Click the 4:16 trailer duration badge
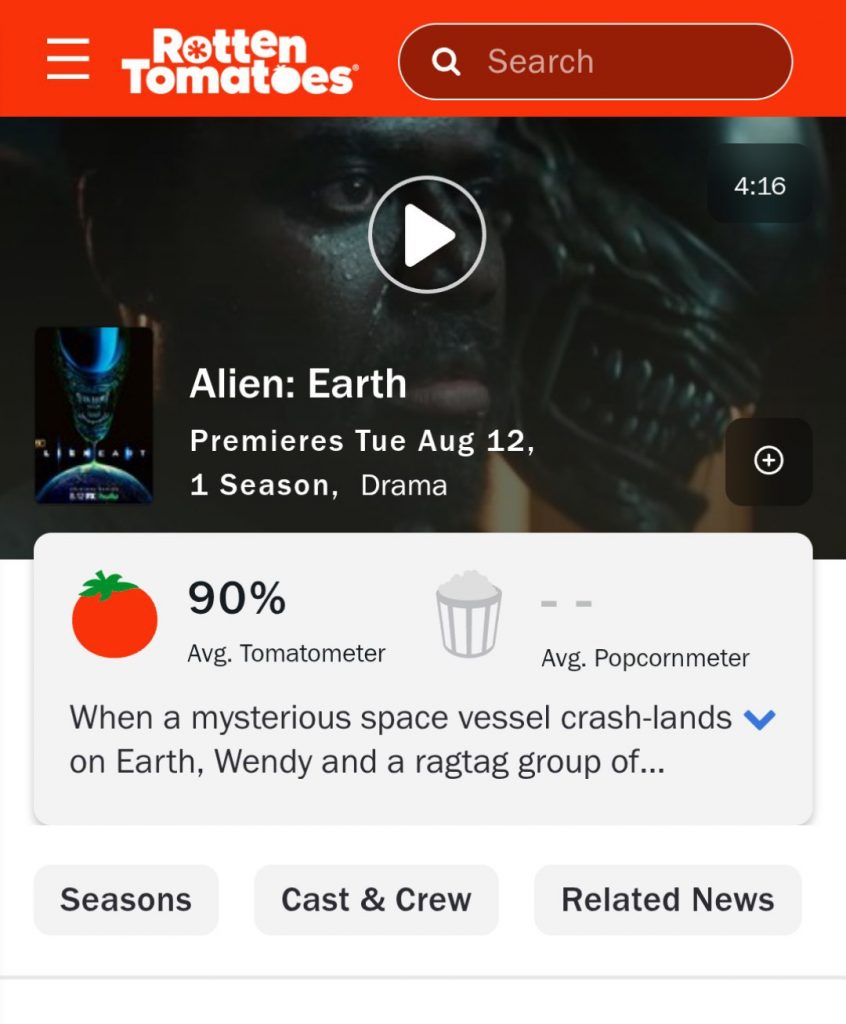Image resolution: width=846 pixels, height=1024 pixels. (x=760, y=186)
